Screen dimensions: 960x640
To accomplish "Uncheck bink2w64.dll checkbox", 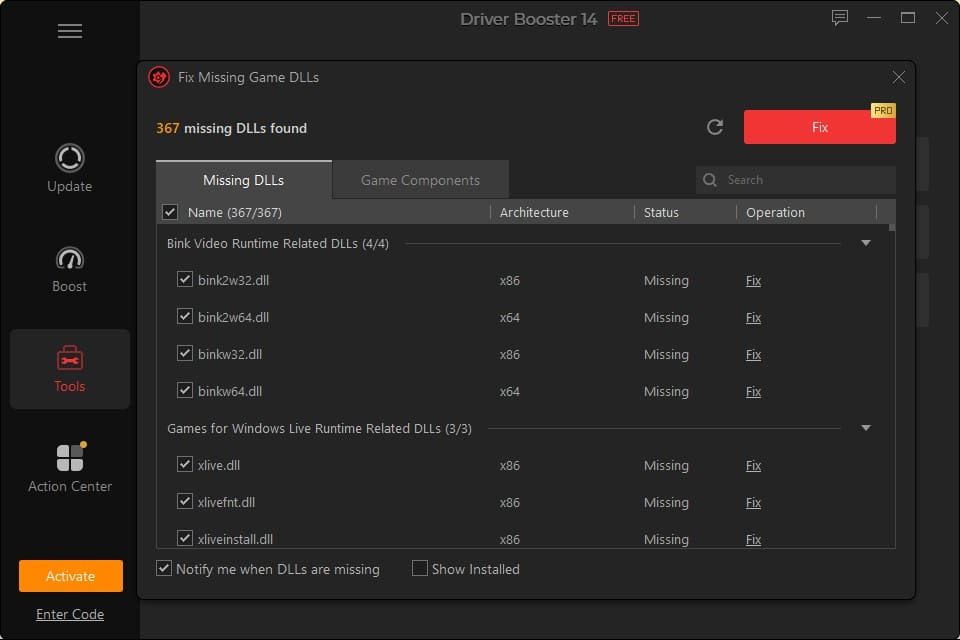I will point(184,316).
